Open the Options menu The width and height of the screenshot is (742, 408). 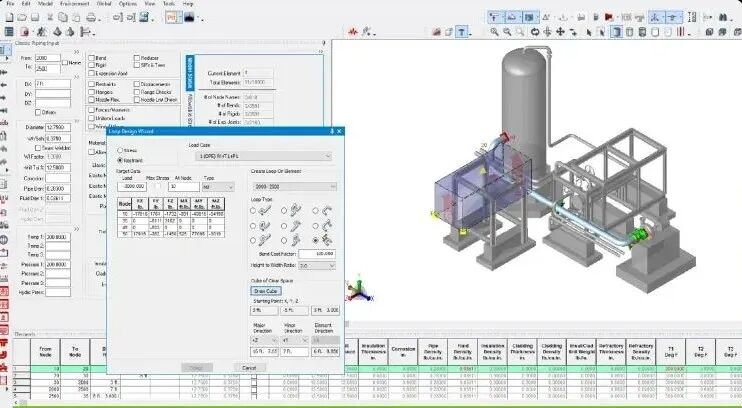[128, 3]
